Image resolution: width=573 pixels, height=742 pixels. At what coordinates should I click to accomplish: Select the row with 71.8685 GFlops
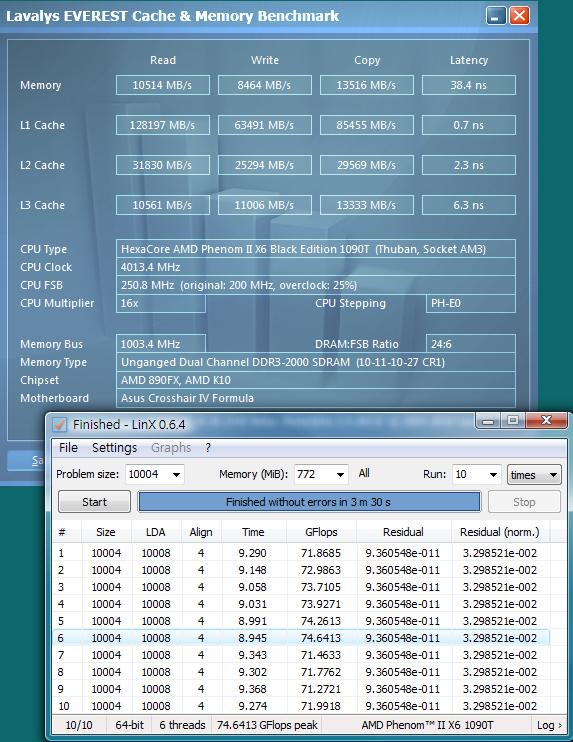tap(301, 553)
